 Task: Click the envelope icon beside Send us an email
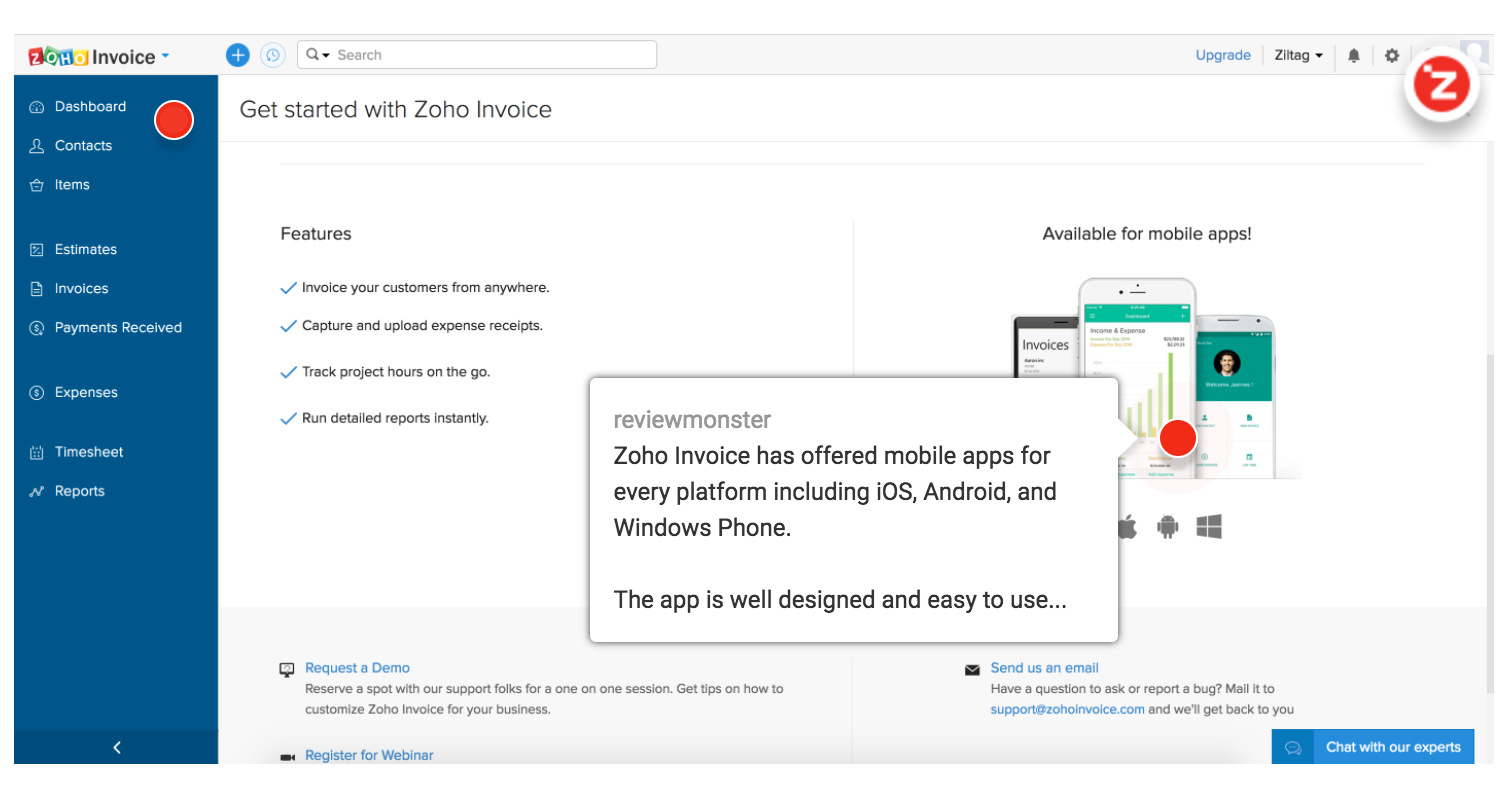point(972,670)
